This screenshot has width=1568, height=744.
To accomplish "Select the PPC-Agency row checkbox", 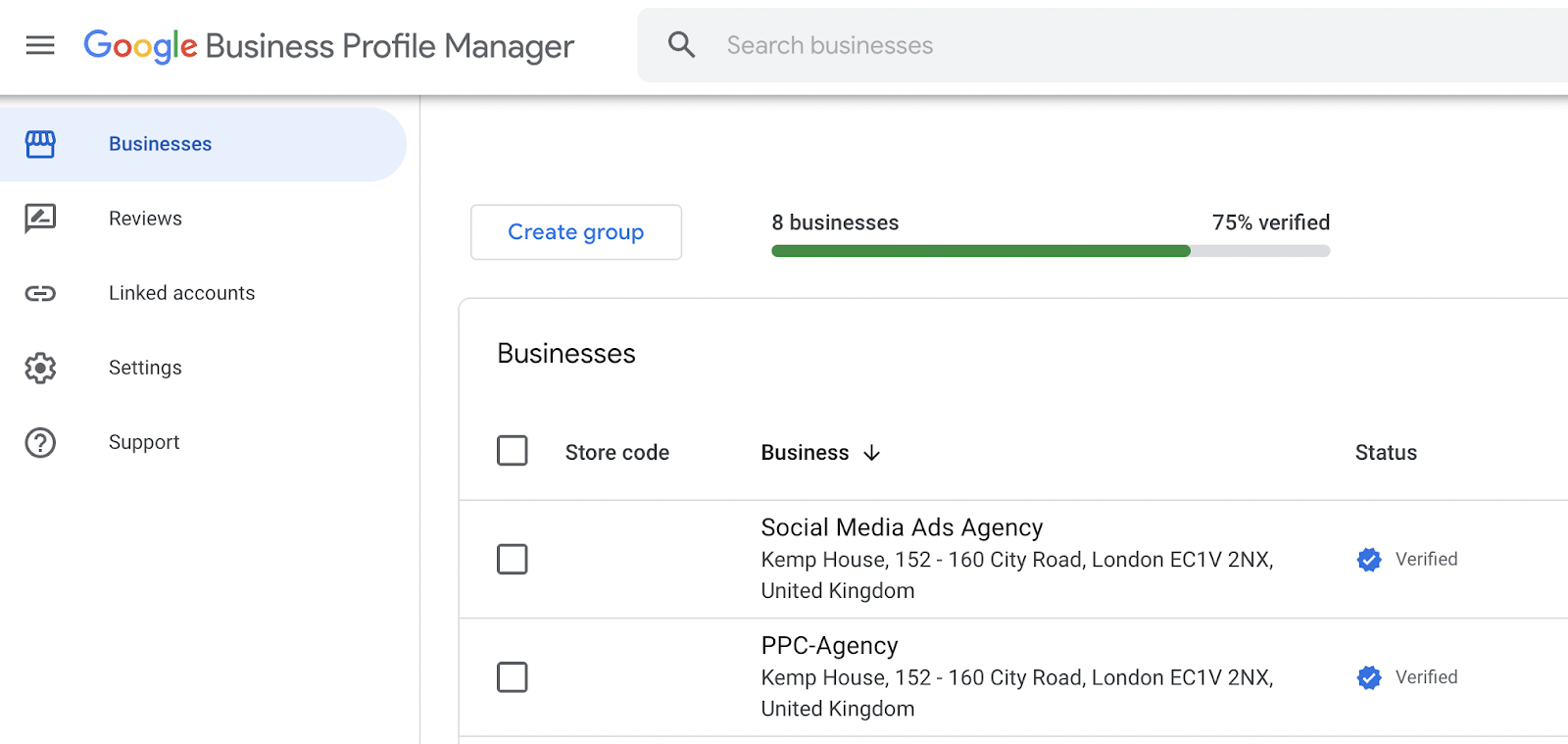I will [512, 677].
